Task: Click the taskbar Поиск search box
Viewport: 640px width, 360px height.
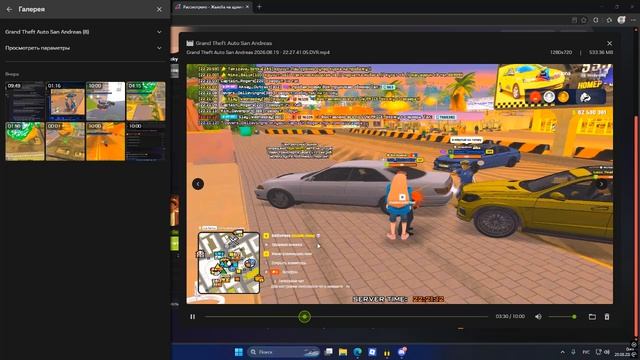Action: [x=284, y=352]
